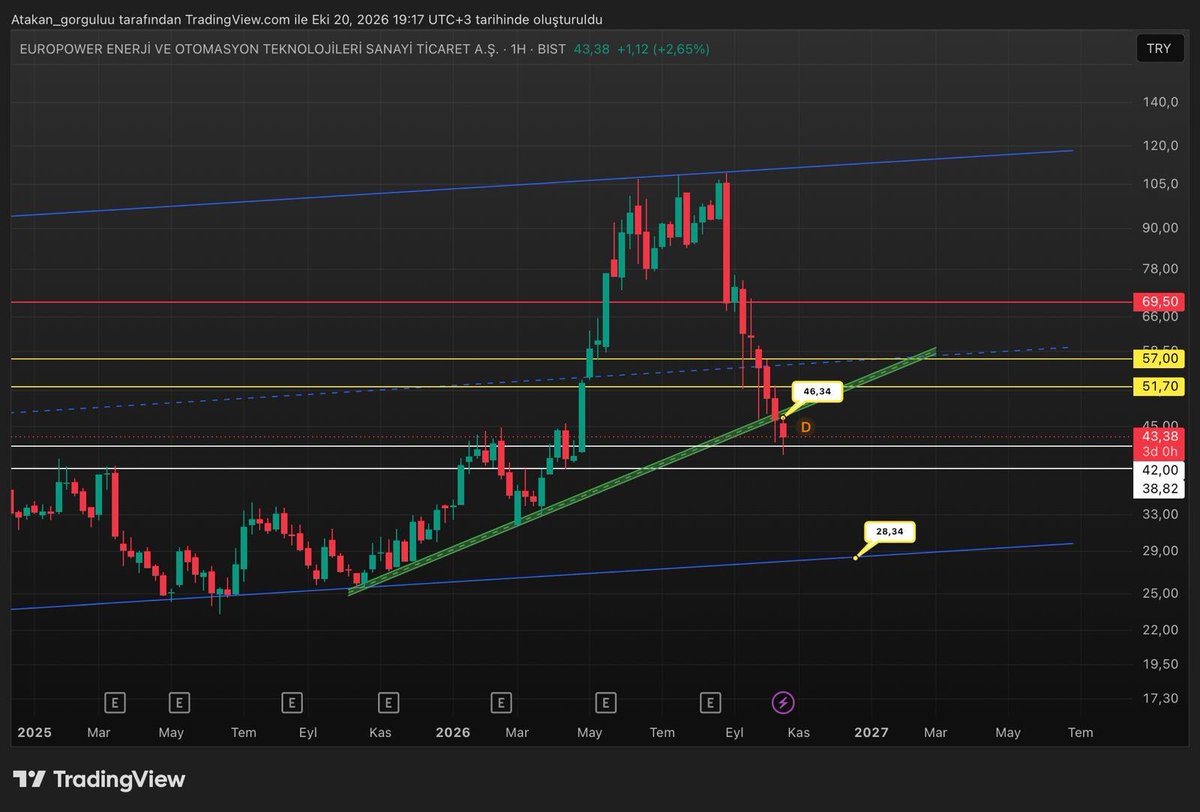The height and width of the screenshot is (812, 1200).
Task: Open earnings 'E' marker near Eyl 2026
Action: pos(710,702)
